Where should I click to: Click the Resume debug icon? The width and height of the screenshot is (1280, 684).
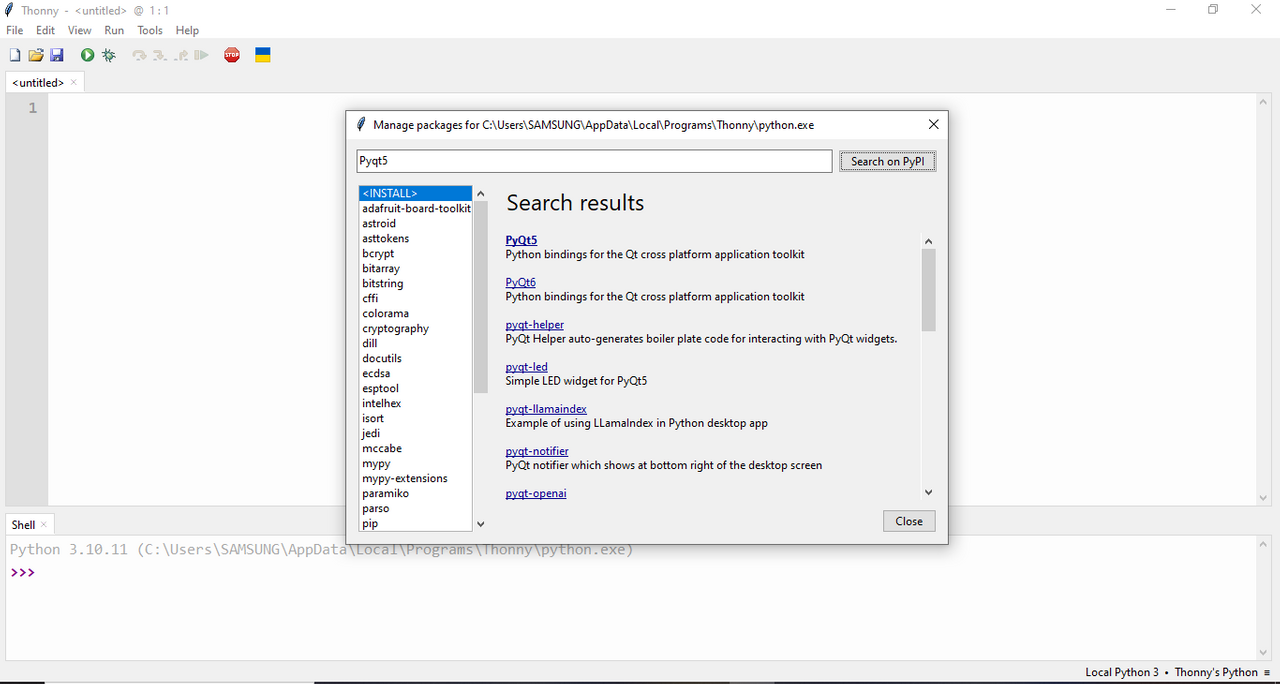point(202,55)
